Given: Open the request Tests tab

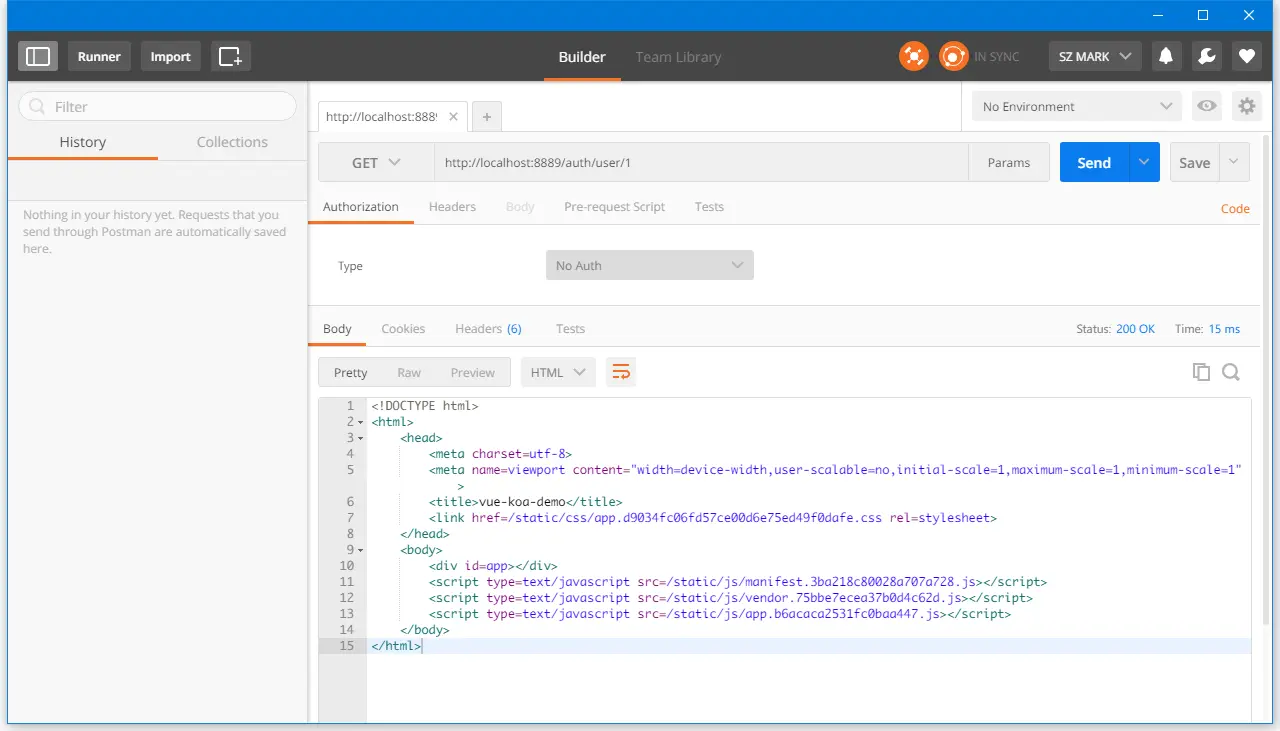Looking at the screenshot, I should [x=709, y=207].
